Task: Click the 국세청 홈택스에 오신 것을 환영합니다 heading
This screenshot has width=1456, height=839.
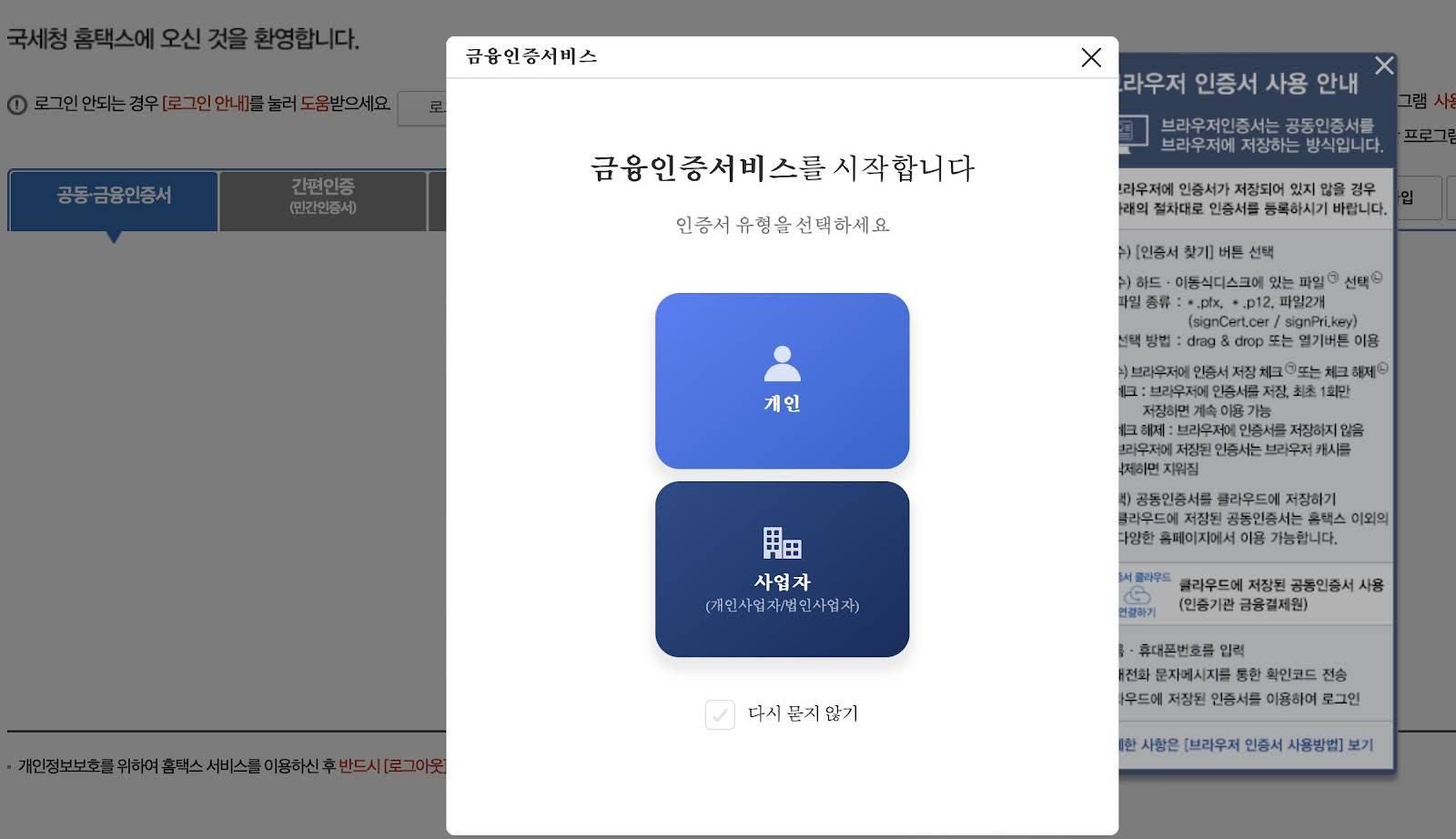Action: (x=183, y=39)
